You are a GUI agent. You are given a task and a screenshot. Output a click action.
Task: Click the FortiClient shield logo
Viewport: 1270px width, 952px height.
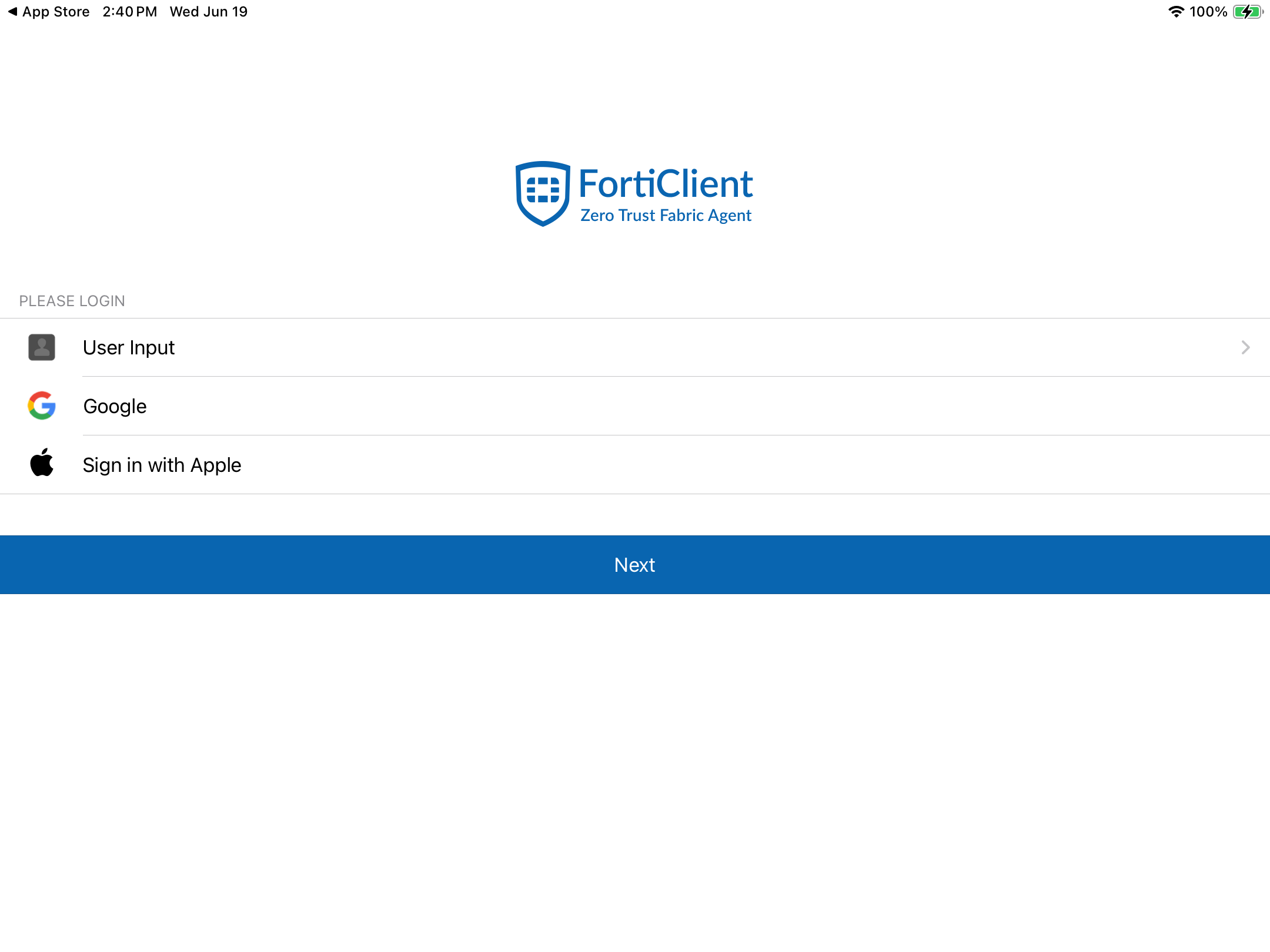tap(543, 193)
